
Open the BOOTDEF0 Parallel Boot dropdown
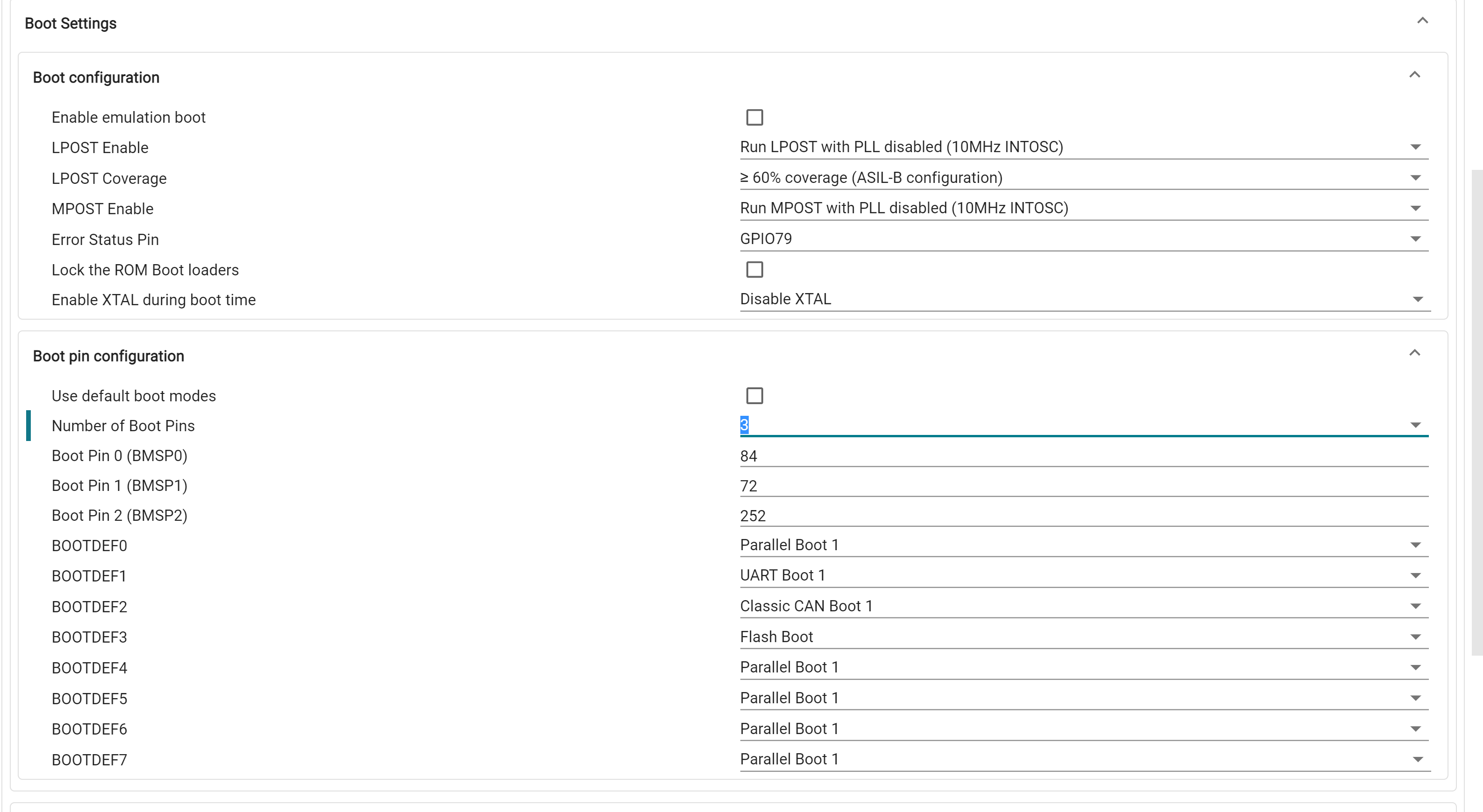[x=1417, y=545]
